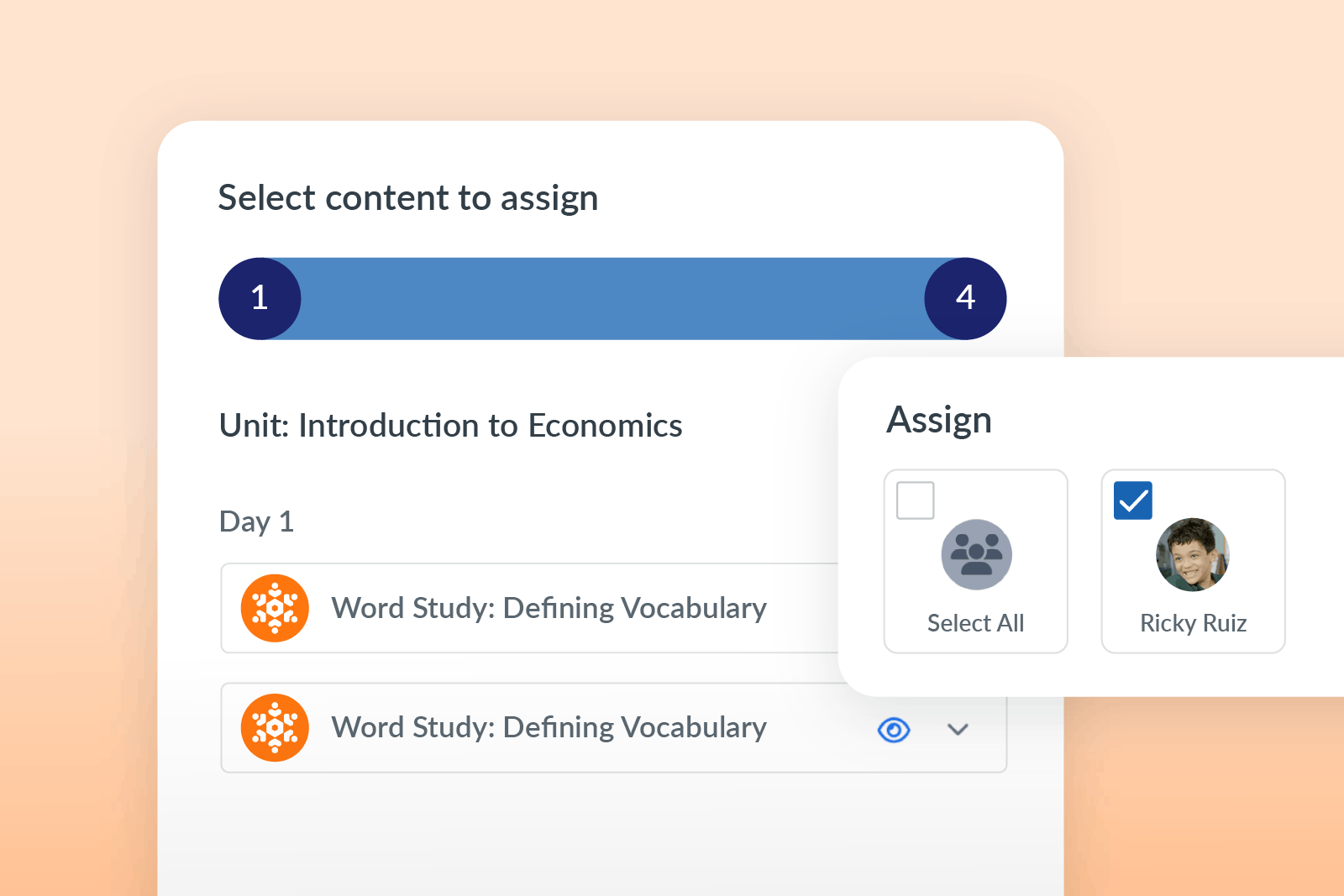
Task: Click the Select All group icon
Action: tap(976, 555)
